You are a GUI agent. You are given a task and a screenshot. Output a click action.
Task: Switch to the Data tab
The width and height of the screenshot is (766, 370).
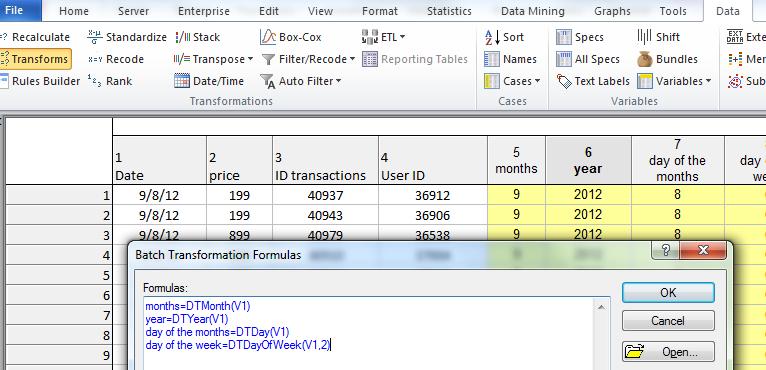click(727, 11)
